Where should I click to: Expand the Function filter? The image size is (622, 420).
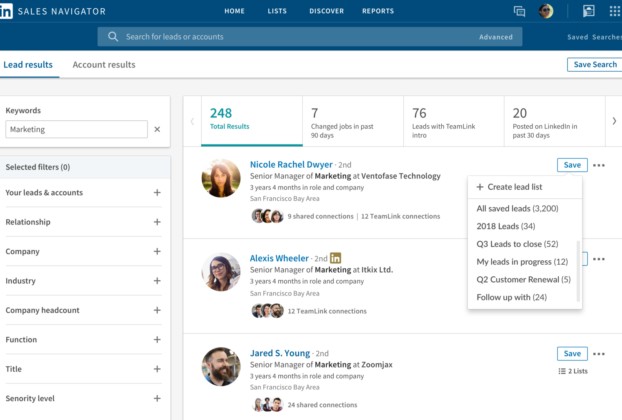[157, 339]
